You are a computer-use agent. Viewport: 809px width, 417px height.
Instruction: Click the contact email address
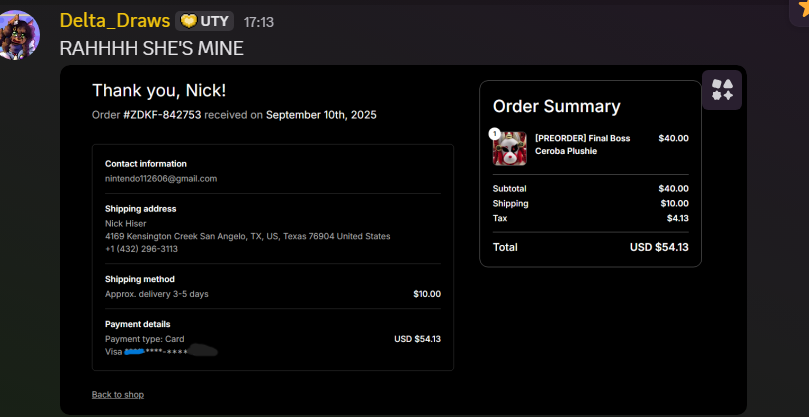click(161, 178)
